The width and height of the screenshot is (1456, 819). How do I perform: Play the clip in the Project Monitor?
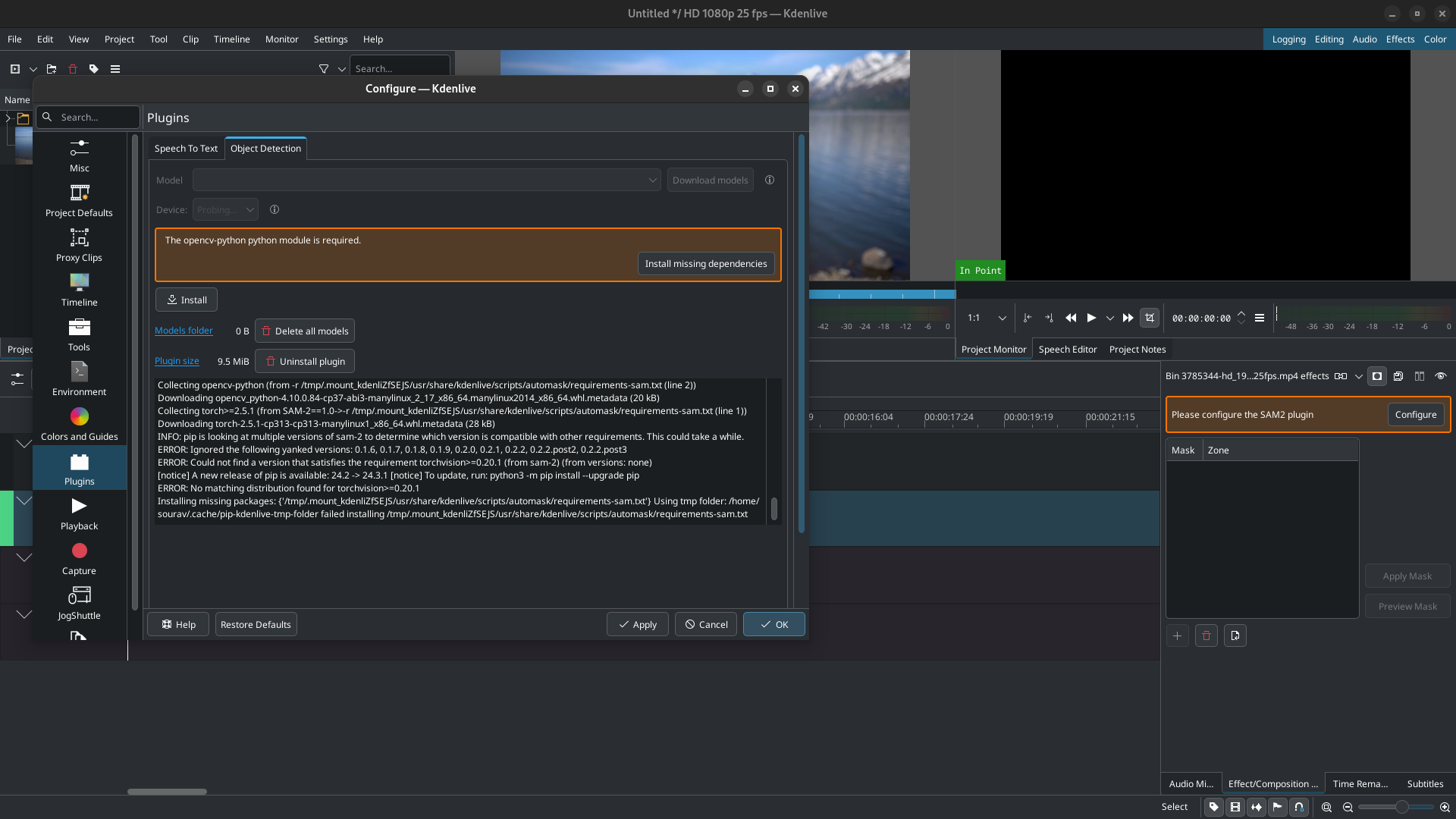[x=1090, y=318]
